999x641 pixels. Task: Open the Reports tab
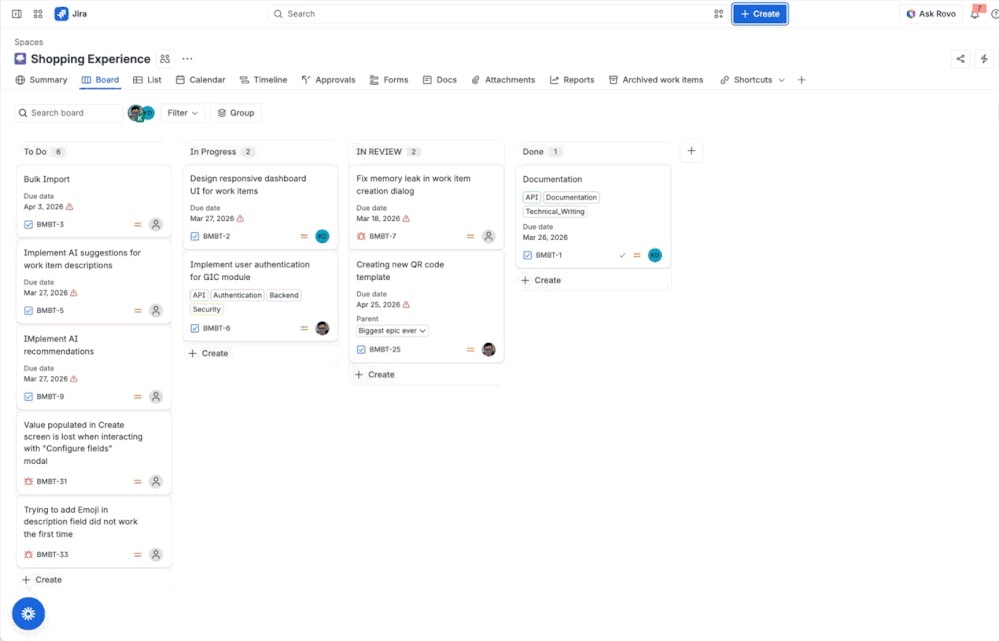[x=572, y=80]
